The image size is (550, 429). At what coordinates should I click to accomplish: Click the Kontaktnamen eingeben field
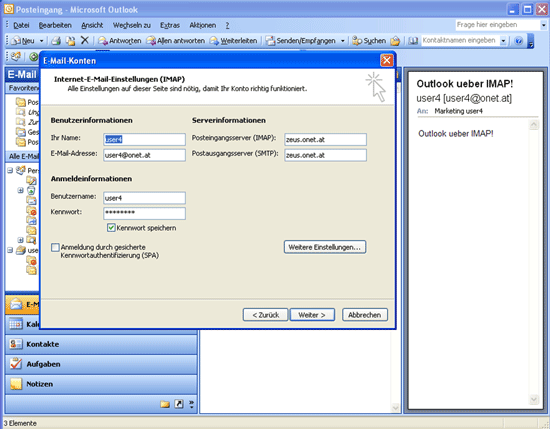[460, 41]
